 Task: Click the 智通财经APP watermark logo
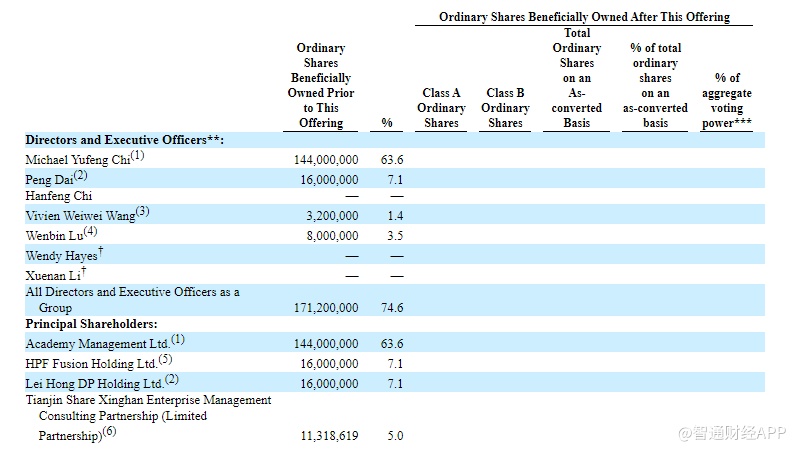point(731,433)
